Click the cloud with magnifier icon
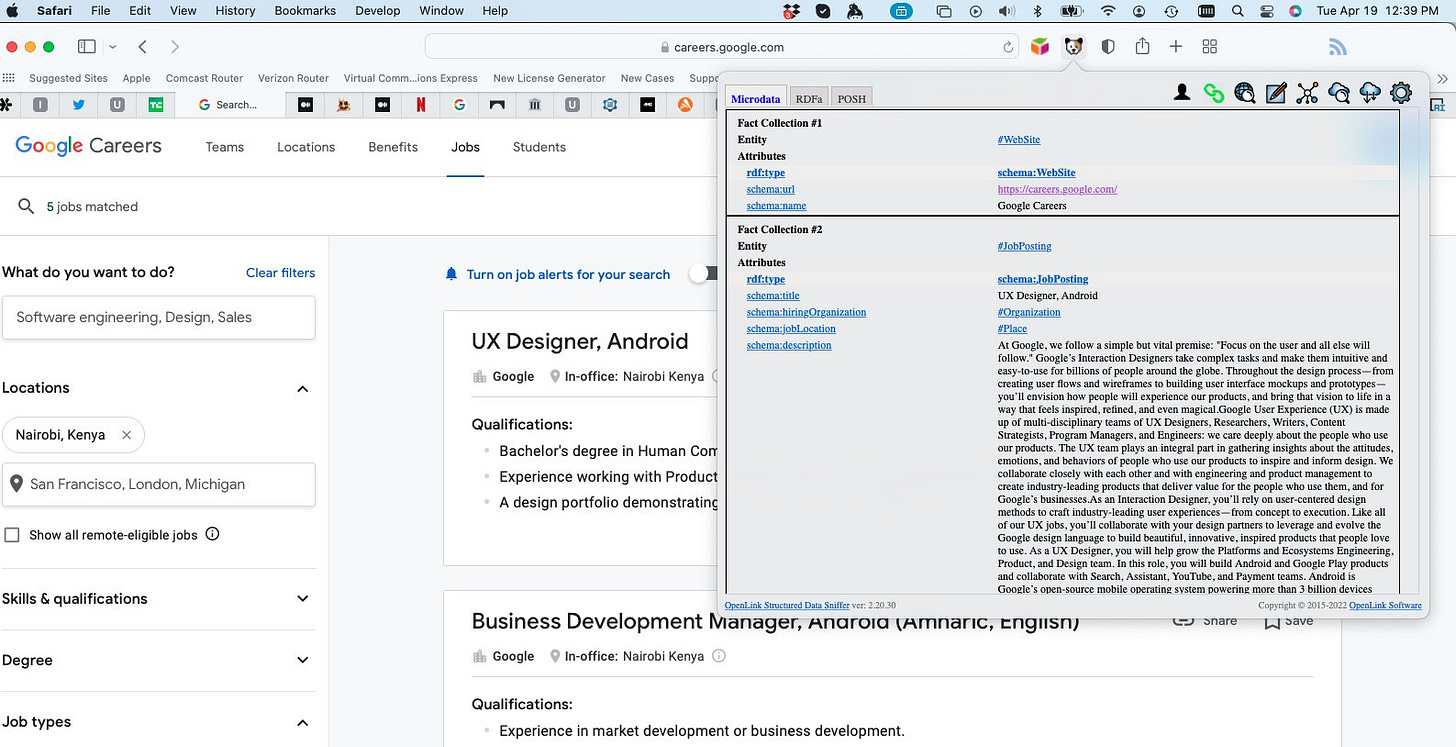The width and height of the screenshot is (1456, 747). point(1339,93)
